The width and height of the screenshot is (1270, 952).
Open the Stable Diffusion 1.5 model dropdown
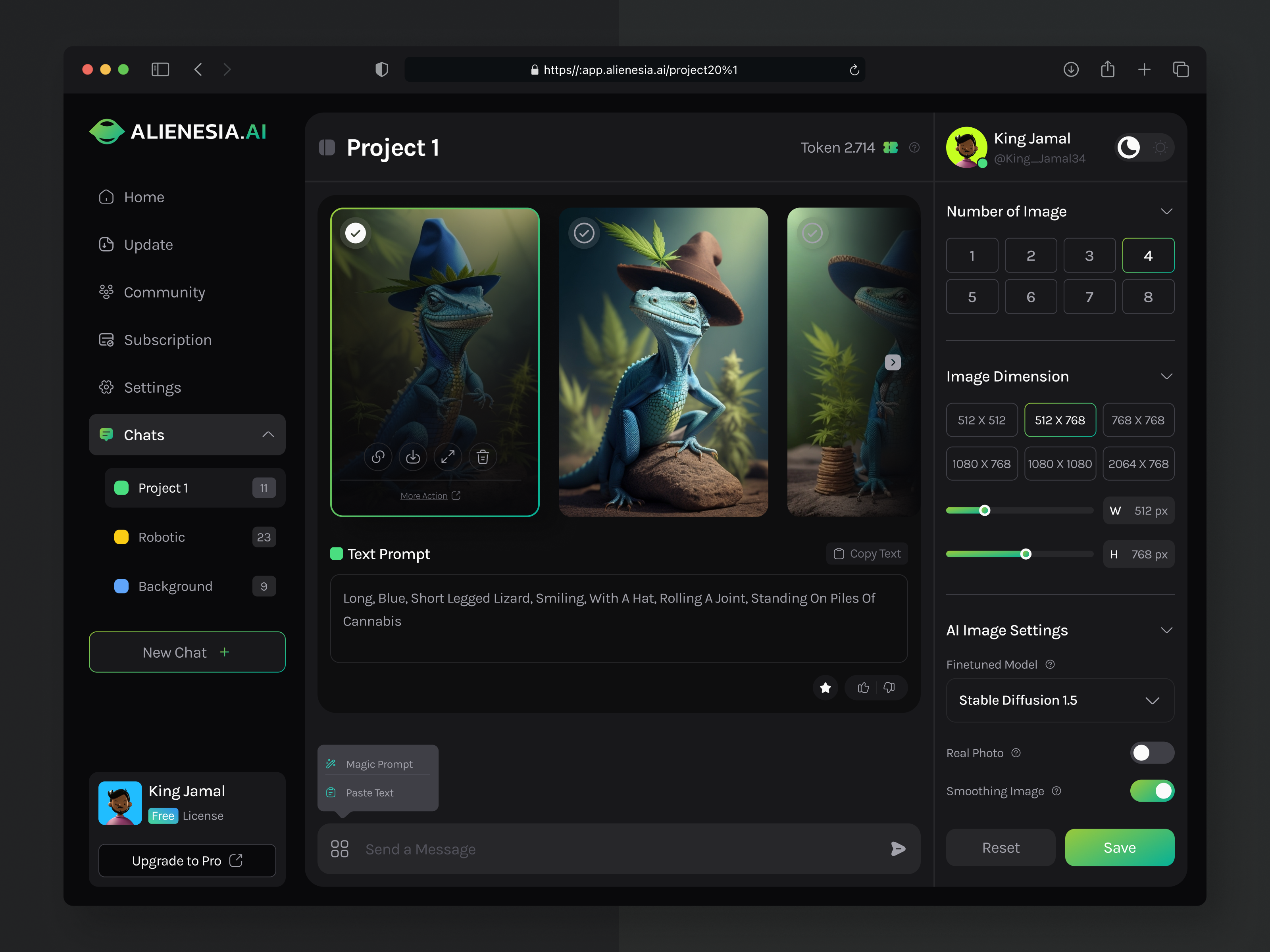[1059, 700]
